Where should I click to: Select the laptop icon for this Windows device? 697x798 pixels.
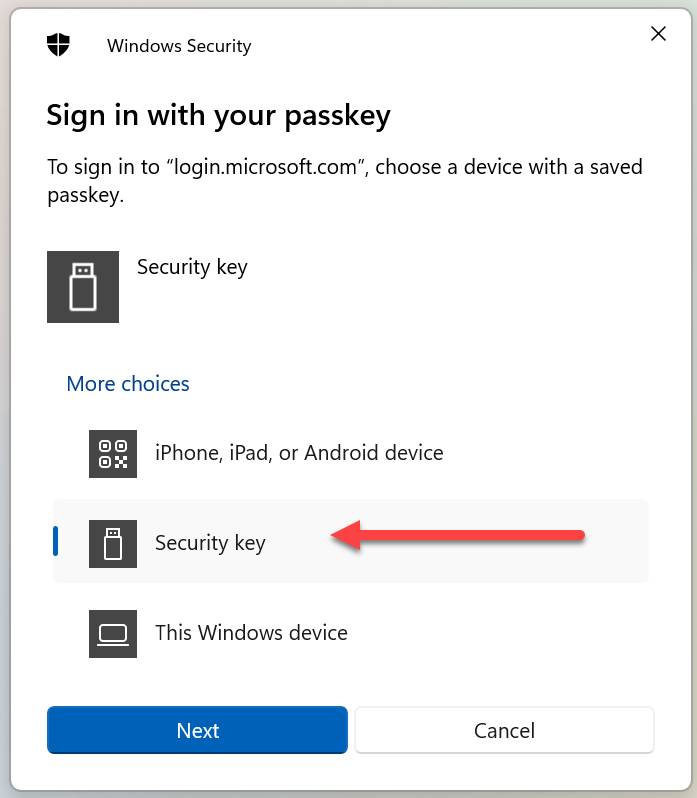113,634
